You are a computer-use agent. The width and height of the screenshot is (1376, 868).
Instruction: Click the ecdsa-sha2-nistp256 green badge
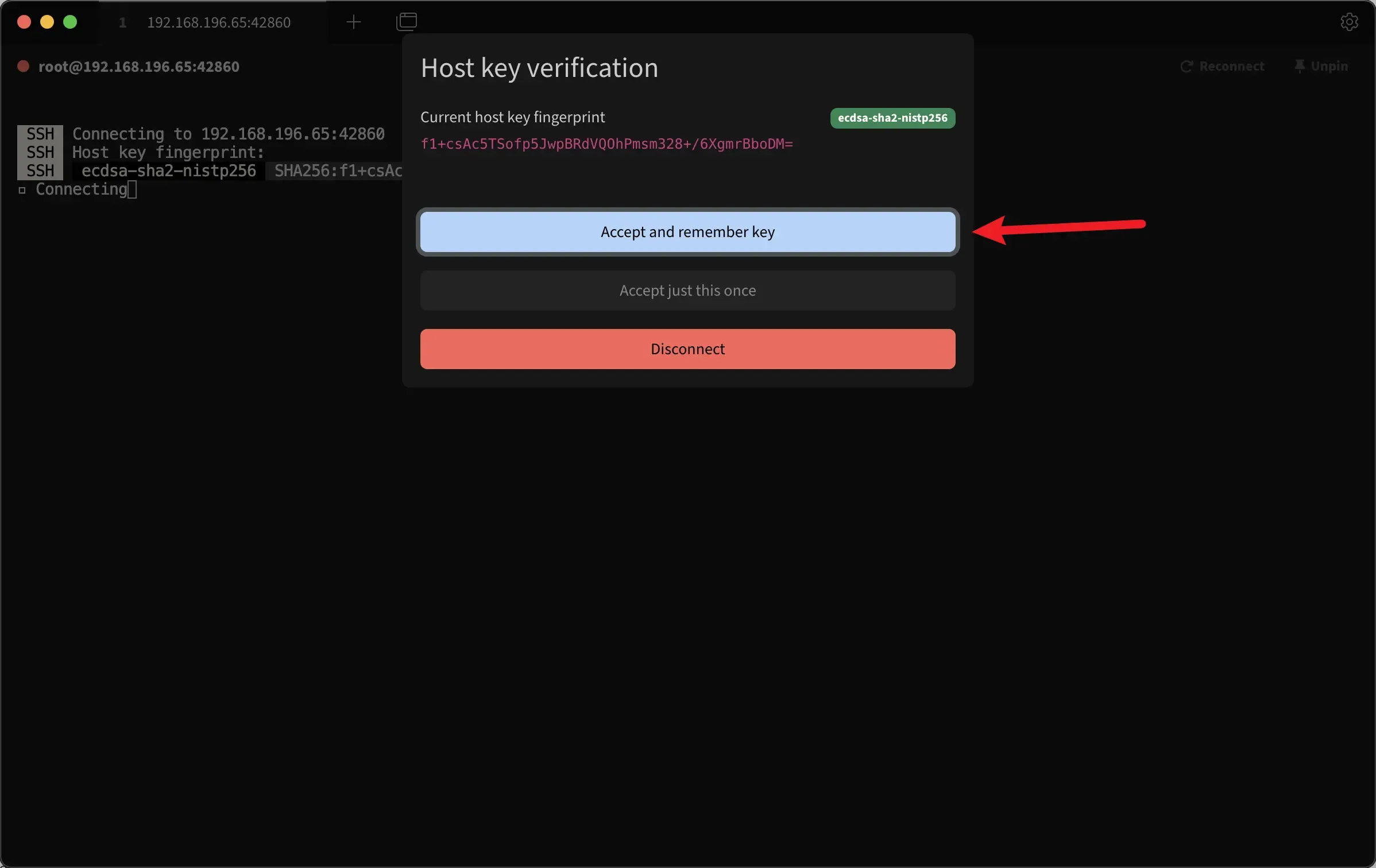click(892, 118)
